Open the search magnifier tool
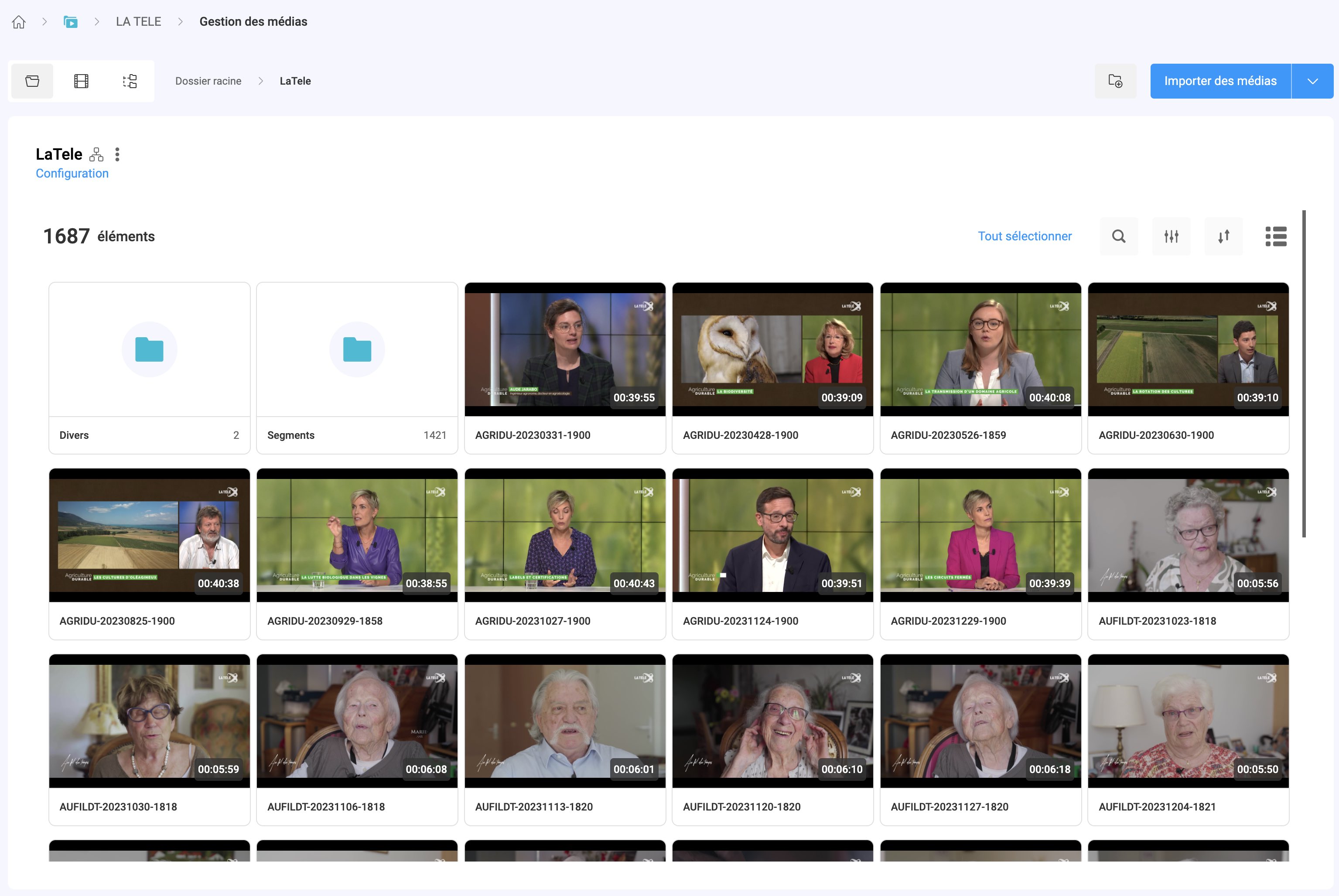The width and height of the screenshot is (1339, 896). point(1118,236)
